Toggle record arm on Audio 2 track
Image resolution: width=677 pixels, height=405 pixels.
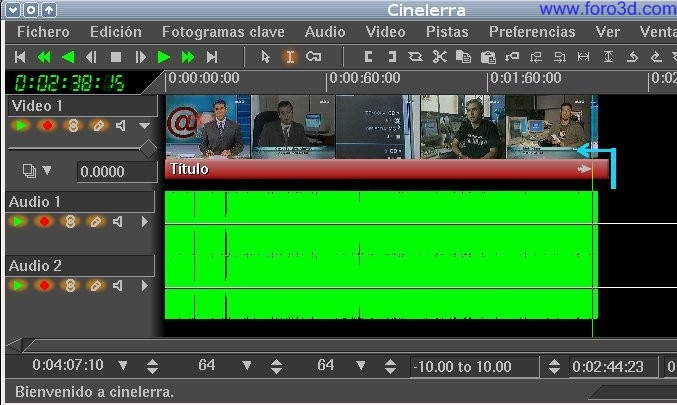pos(44,285)
